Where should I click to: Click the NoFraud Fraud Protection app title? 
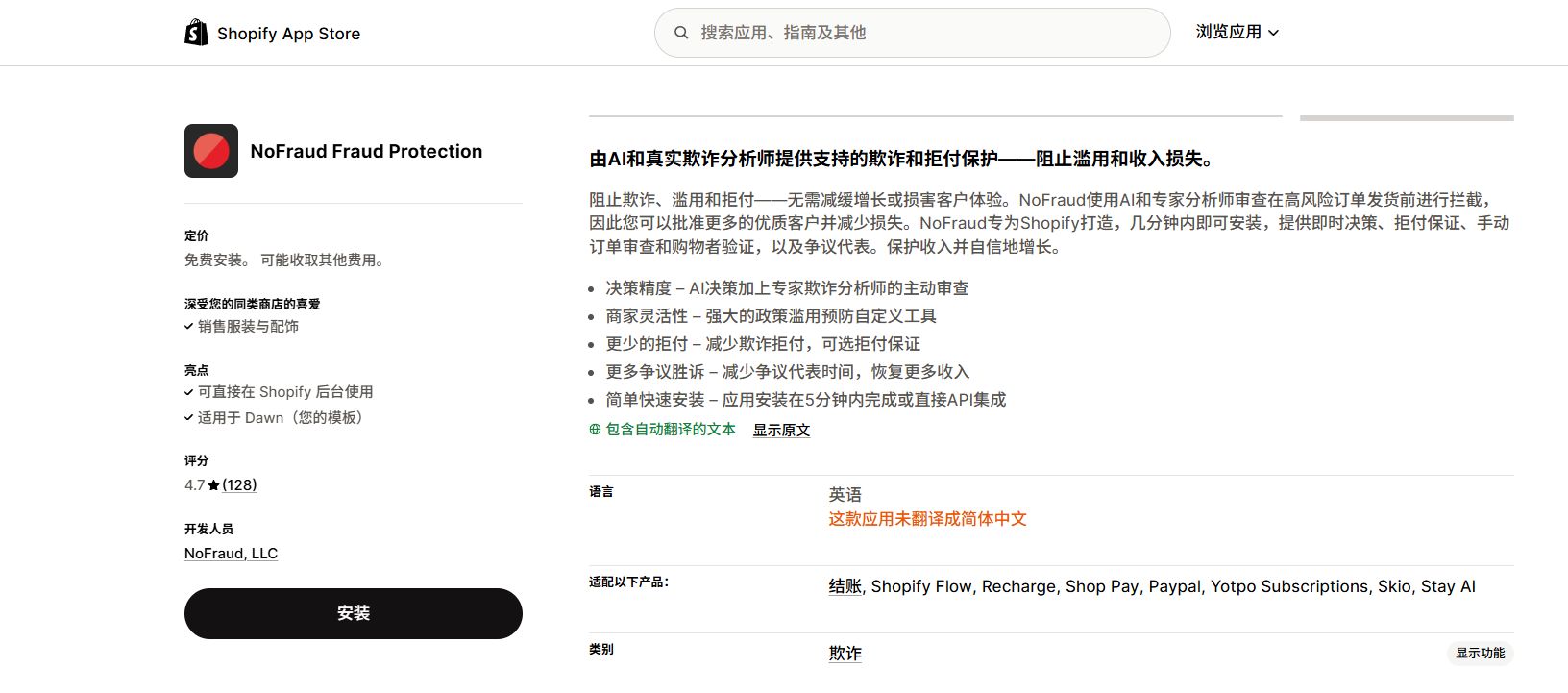pyautogui.click(x=366, y=151)
